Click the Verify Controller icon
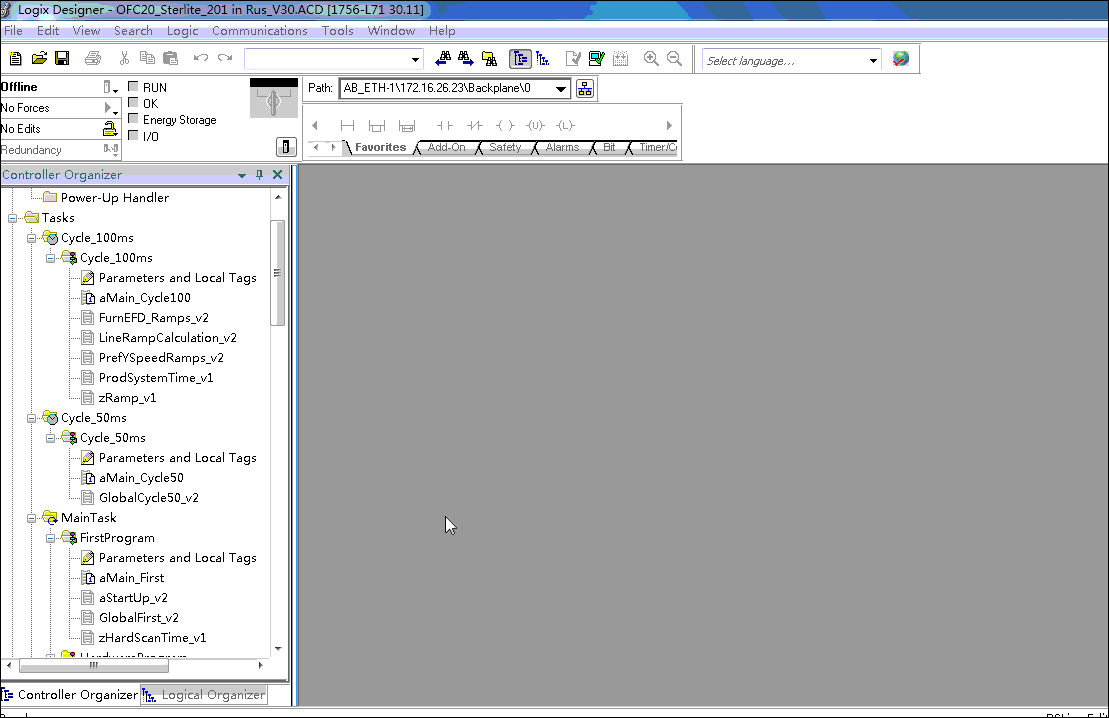 (x=596, y=59)
